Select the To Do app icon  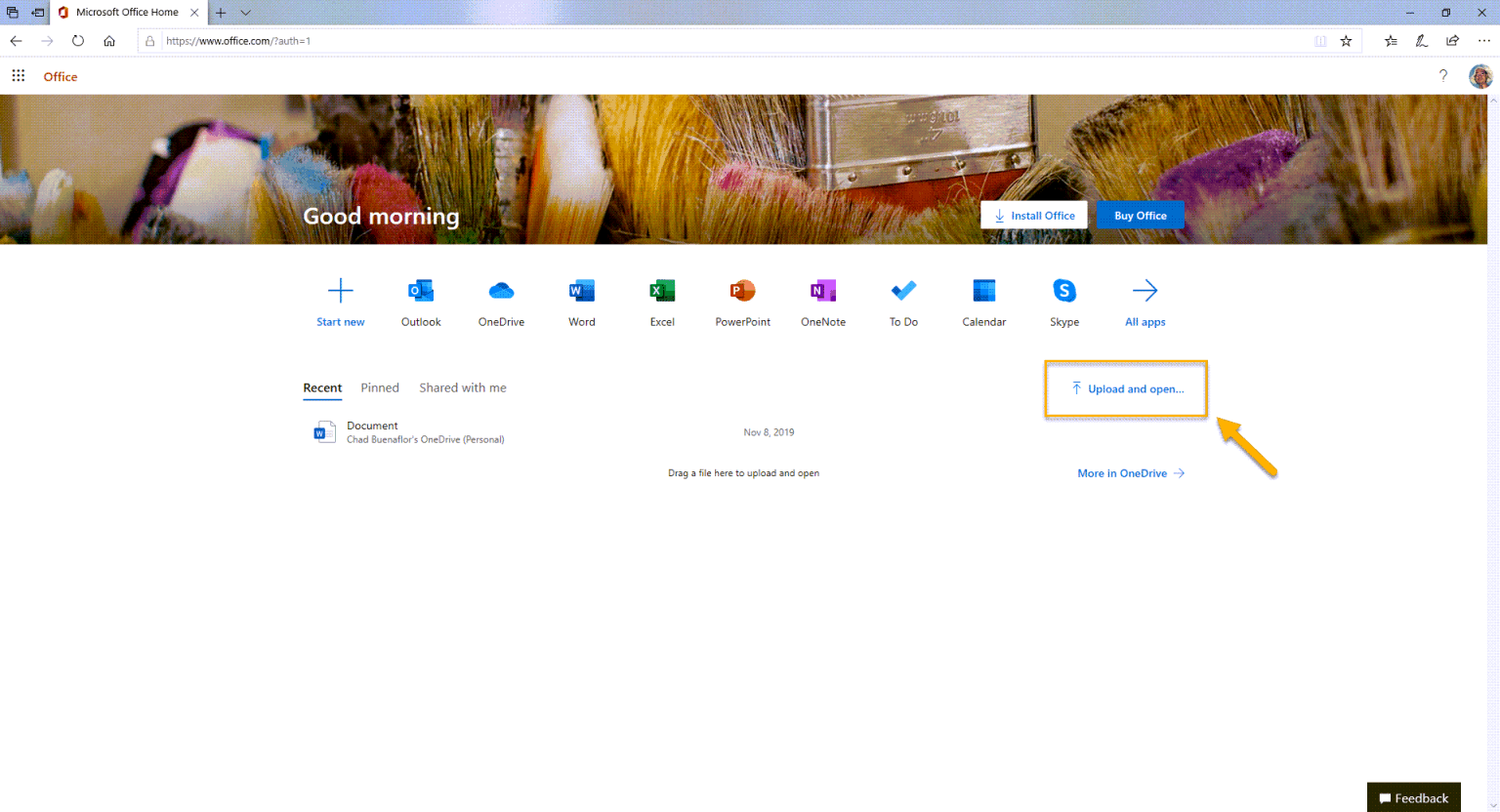[902, 298]
